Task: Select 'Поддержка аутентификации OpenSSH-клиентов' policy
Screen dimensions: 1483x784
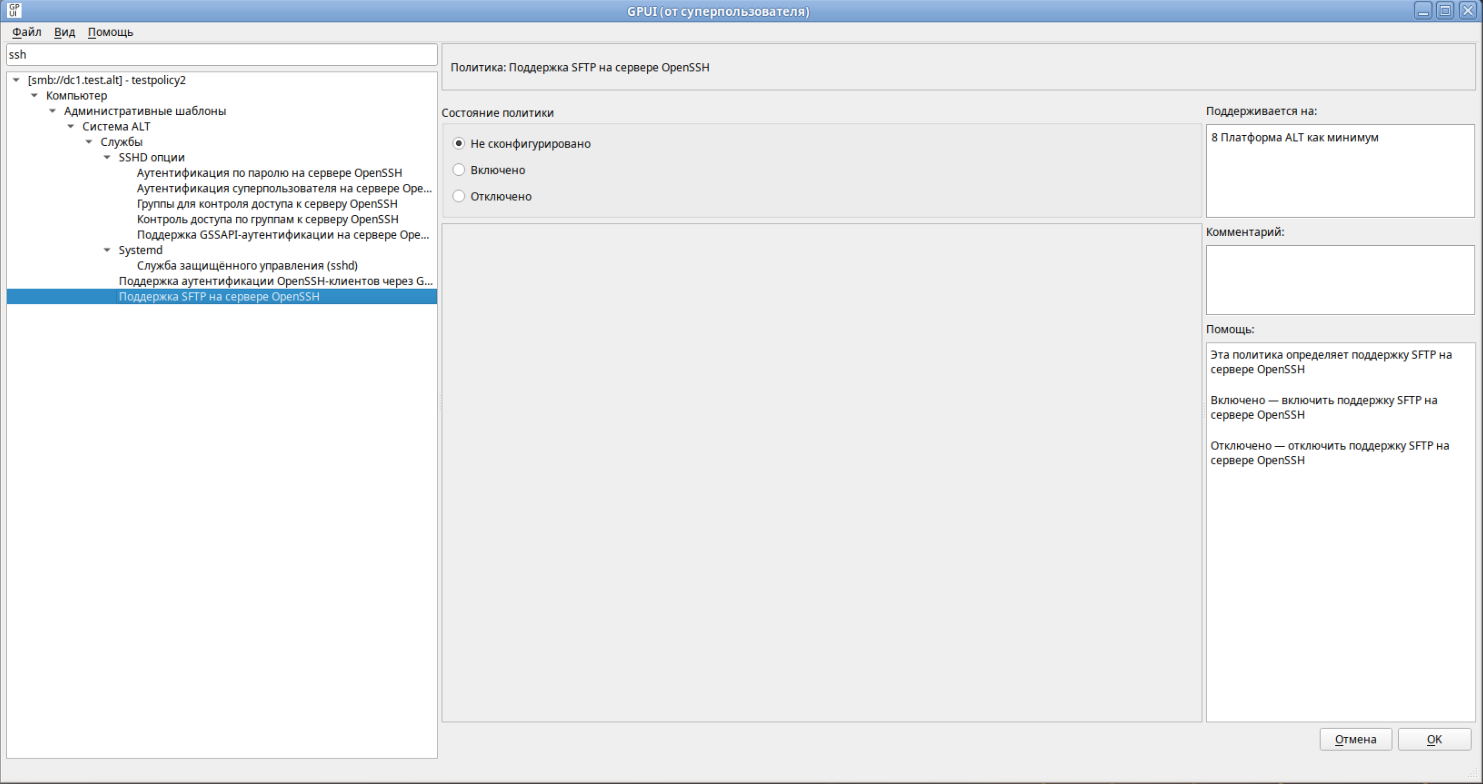Action: click(275, 281)
